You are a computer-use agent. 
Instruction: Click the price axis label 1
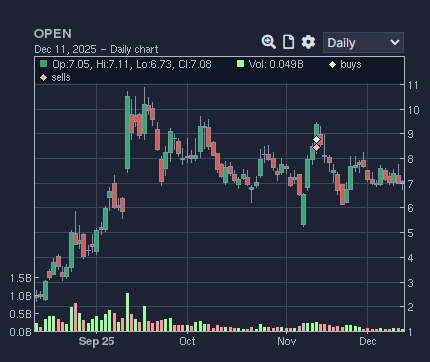coord(411,332)
